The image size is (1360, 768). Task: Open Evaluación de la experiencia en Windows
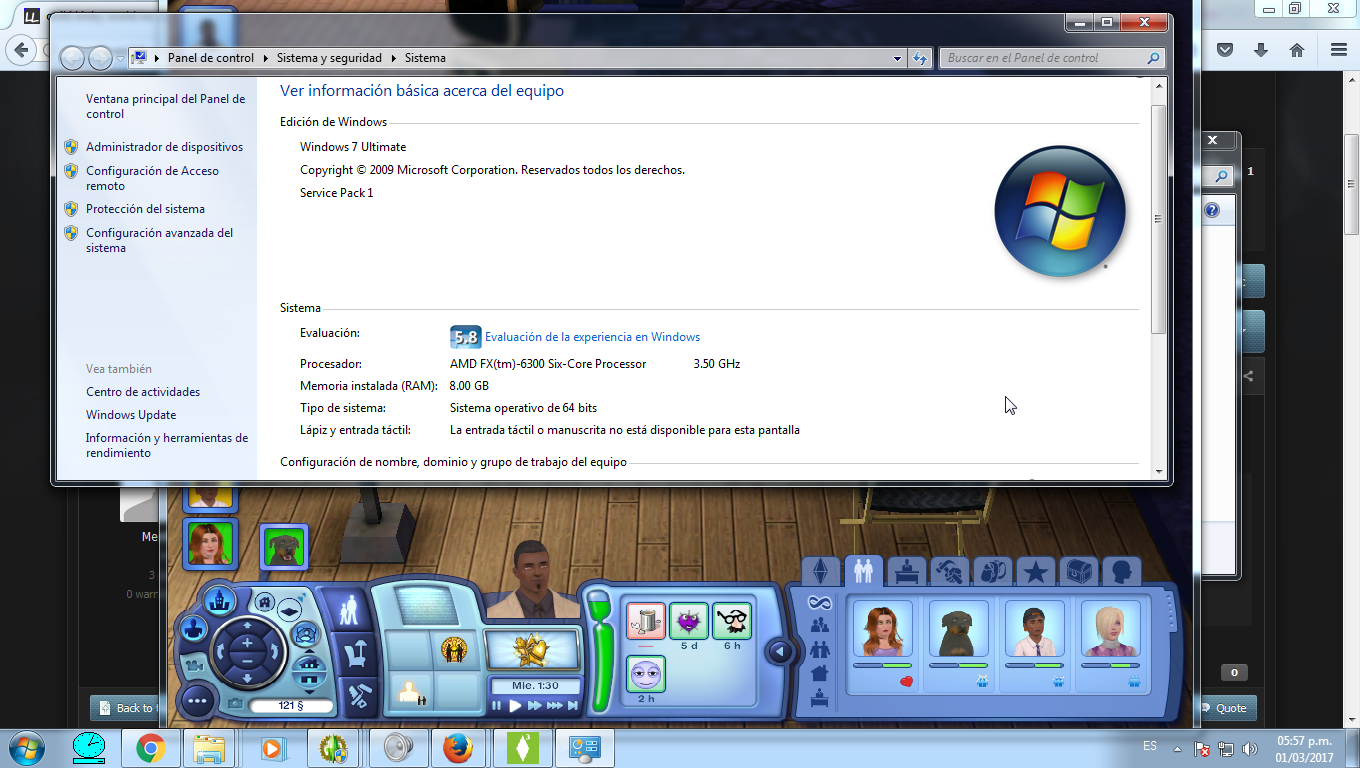[x=592, y=337]
